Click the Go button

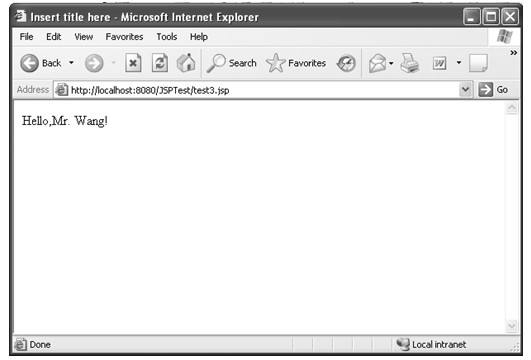click(x=493, y=90)
